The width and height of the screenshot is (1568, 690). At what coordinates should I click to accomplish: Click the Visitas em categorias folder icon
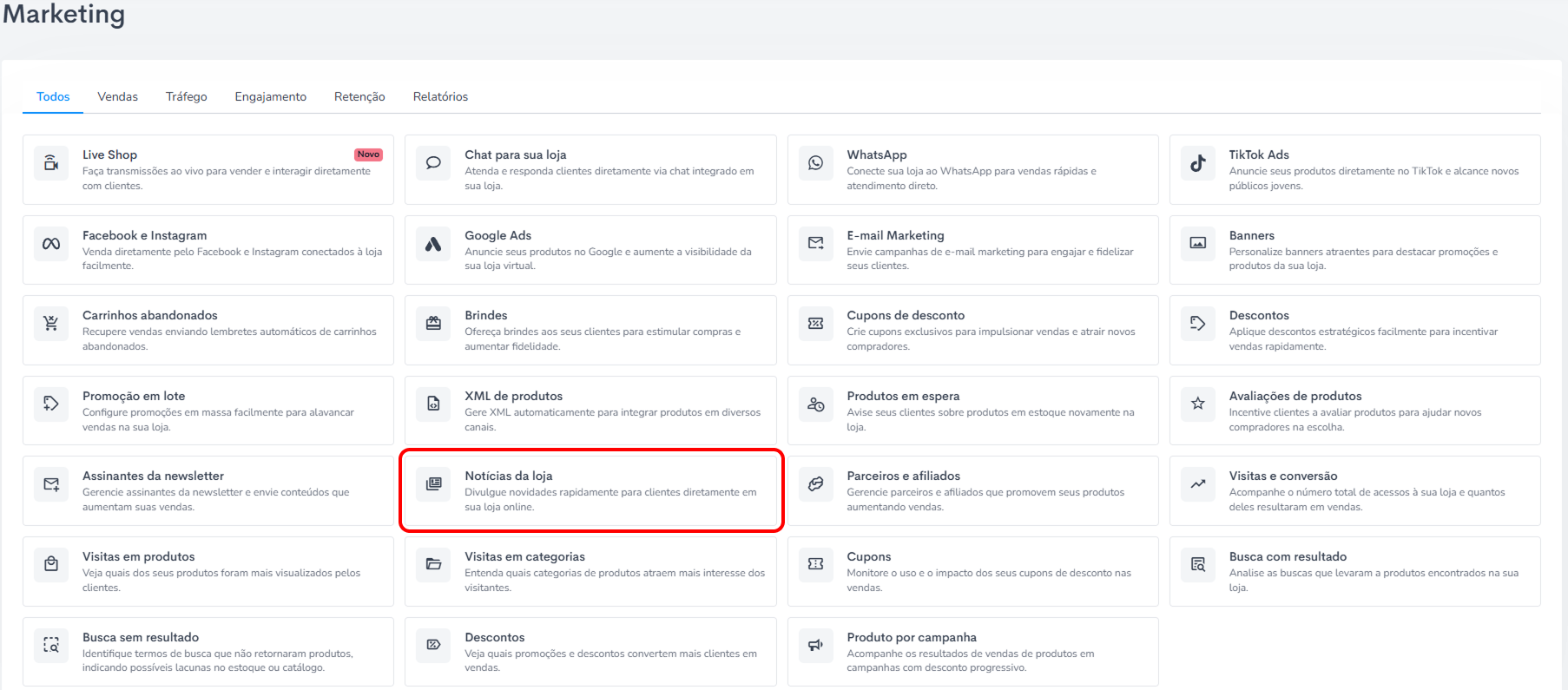coord(433,564)
